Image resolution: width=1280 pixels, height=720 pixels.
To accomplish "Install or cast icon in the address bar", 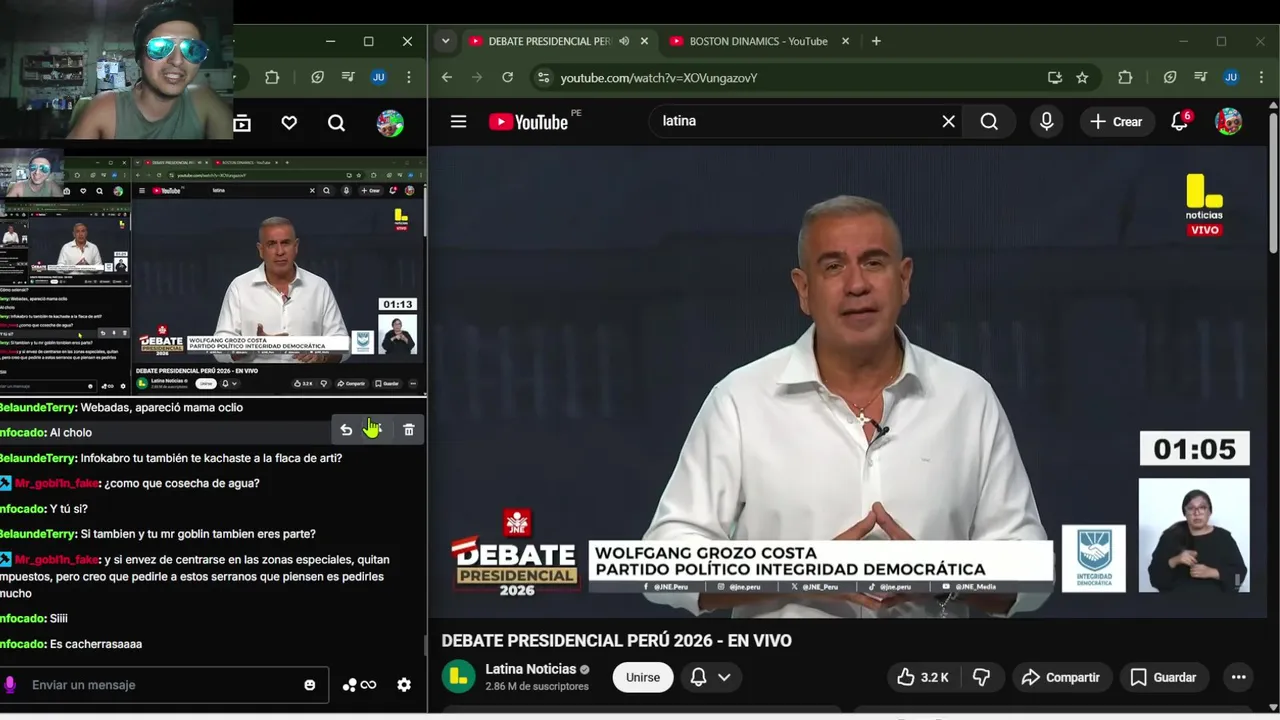I will pos(1054,77).
